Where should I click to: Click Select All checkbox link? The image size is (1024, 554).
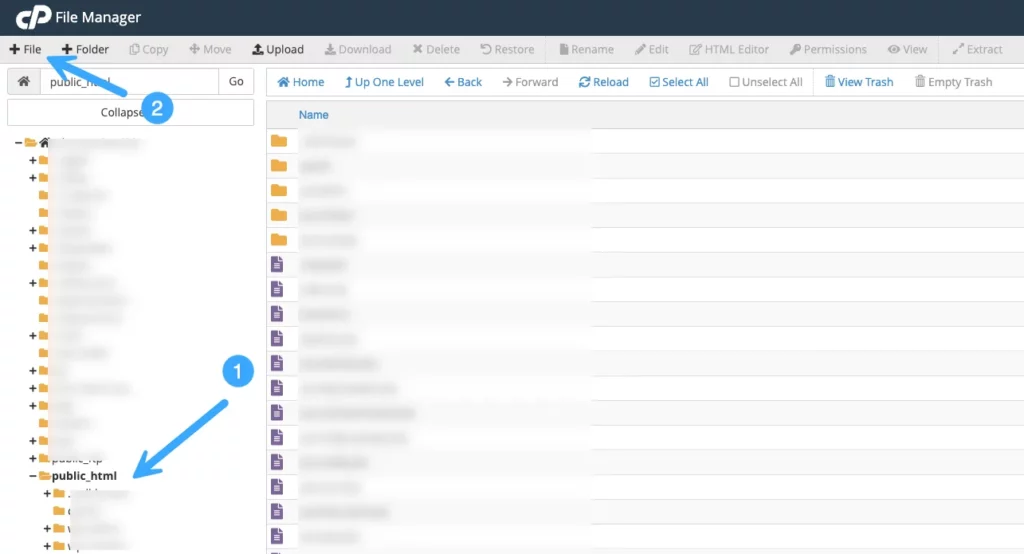point(679,82)
